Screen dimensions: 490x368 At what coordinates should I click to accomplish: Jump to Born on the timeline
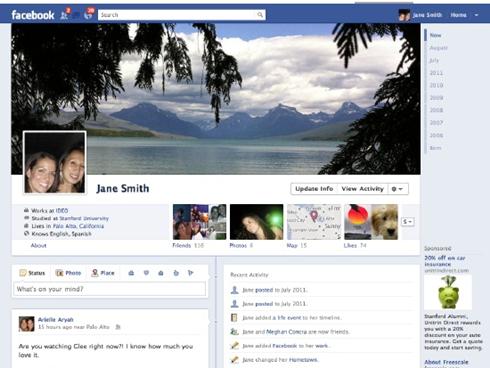[435, 148]
